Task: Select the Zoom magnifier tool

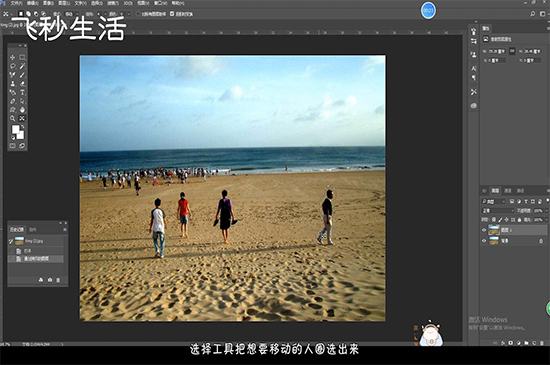Action: 13,119
